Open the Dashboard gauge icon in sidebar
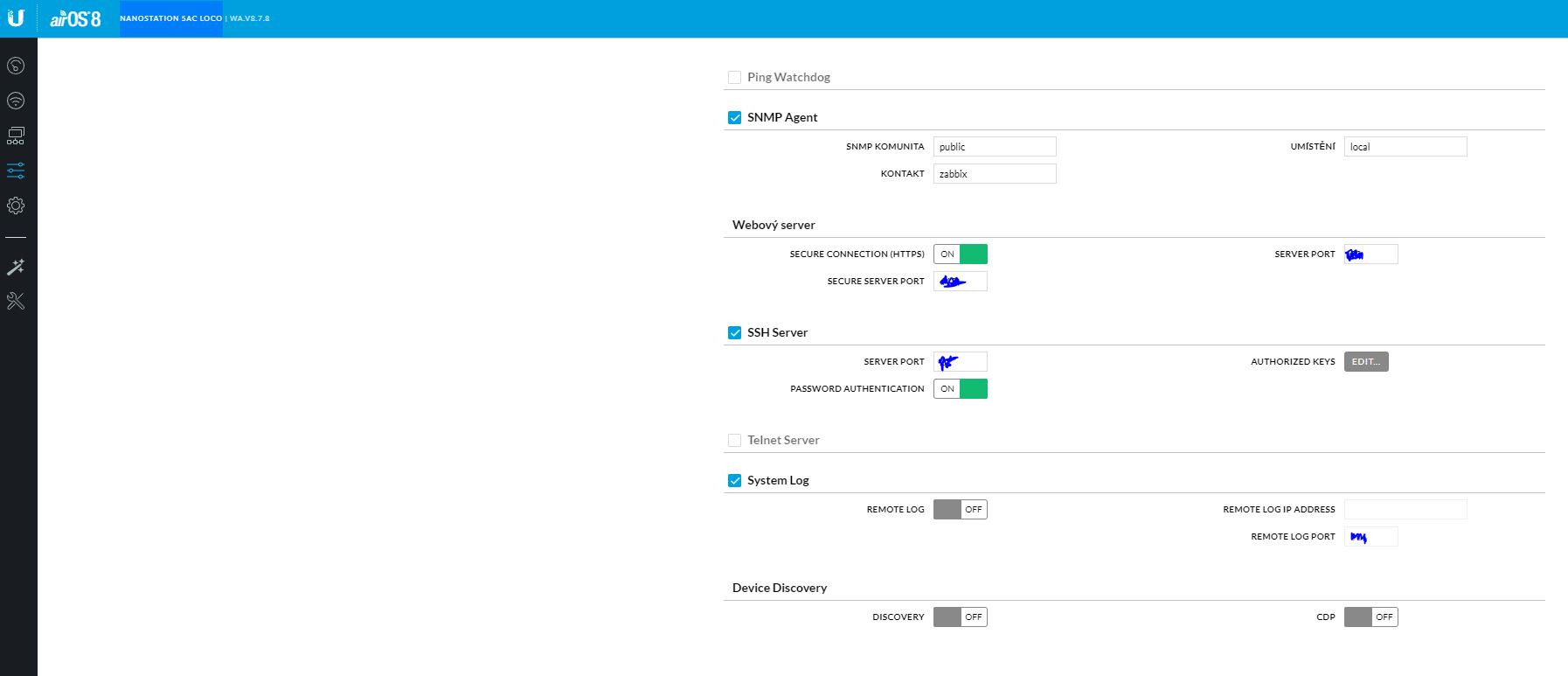This screenshot has width=1568, height=676. (16, 66)
